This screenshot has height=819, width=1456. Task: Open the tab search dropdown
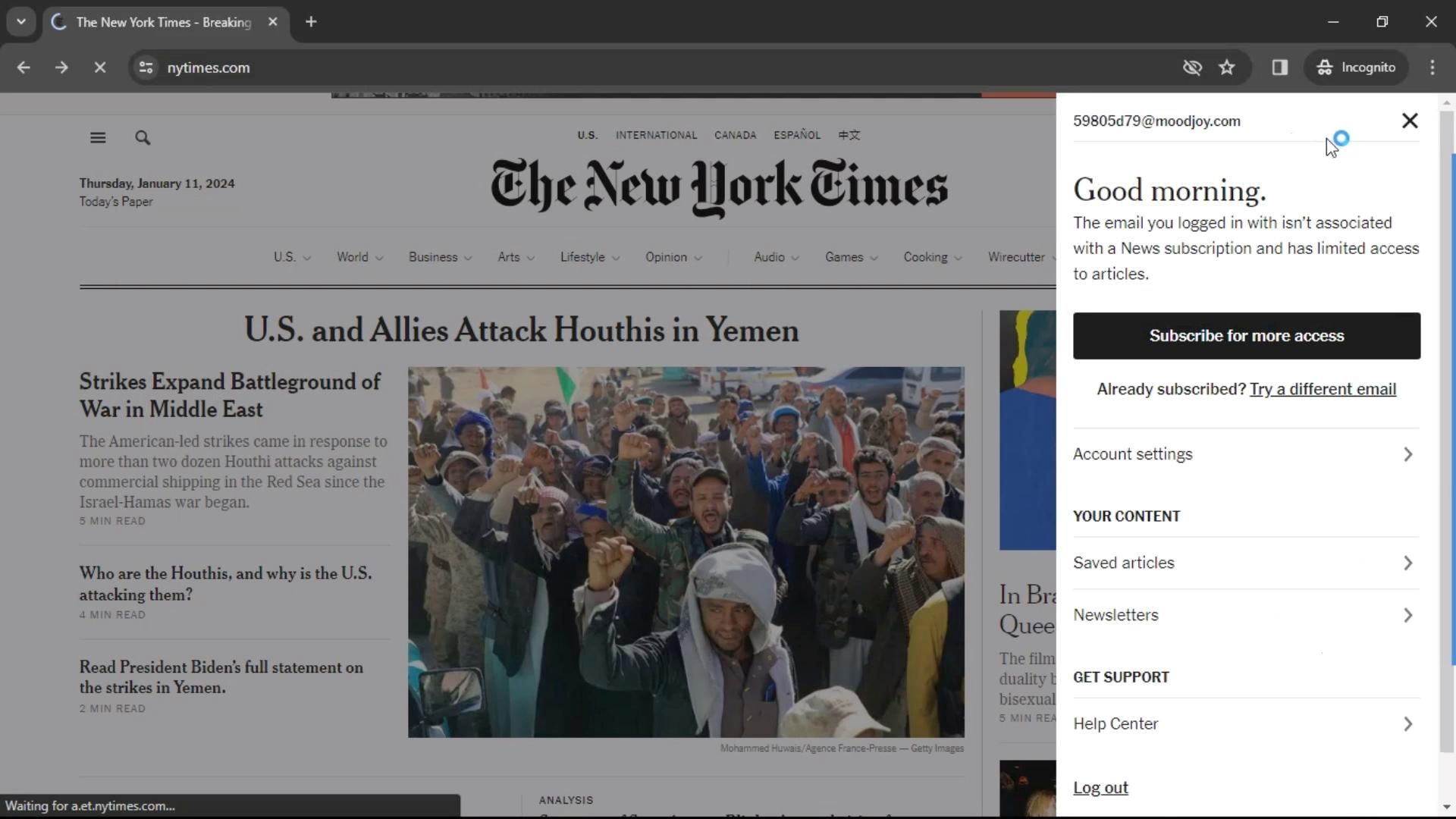pos(21,22)
